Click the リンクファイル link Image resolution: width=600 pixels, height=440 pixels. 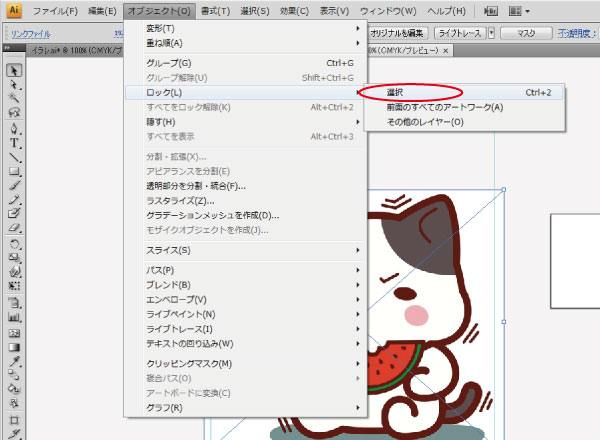[31, 34]
